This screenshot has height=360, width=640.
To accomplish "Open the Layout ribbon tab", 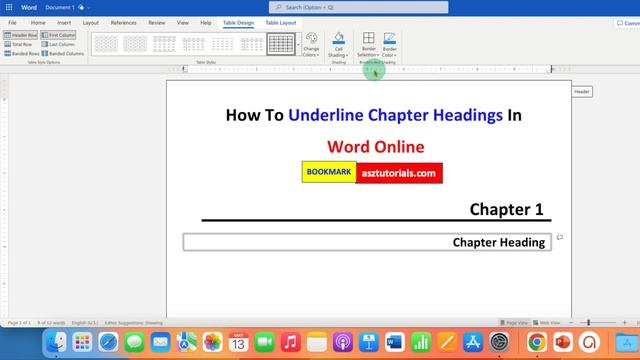I will click(91, 23).
